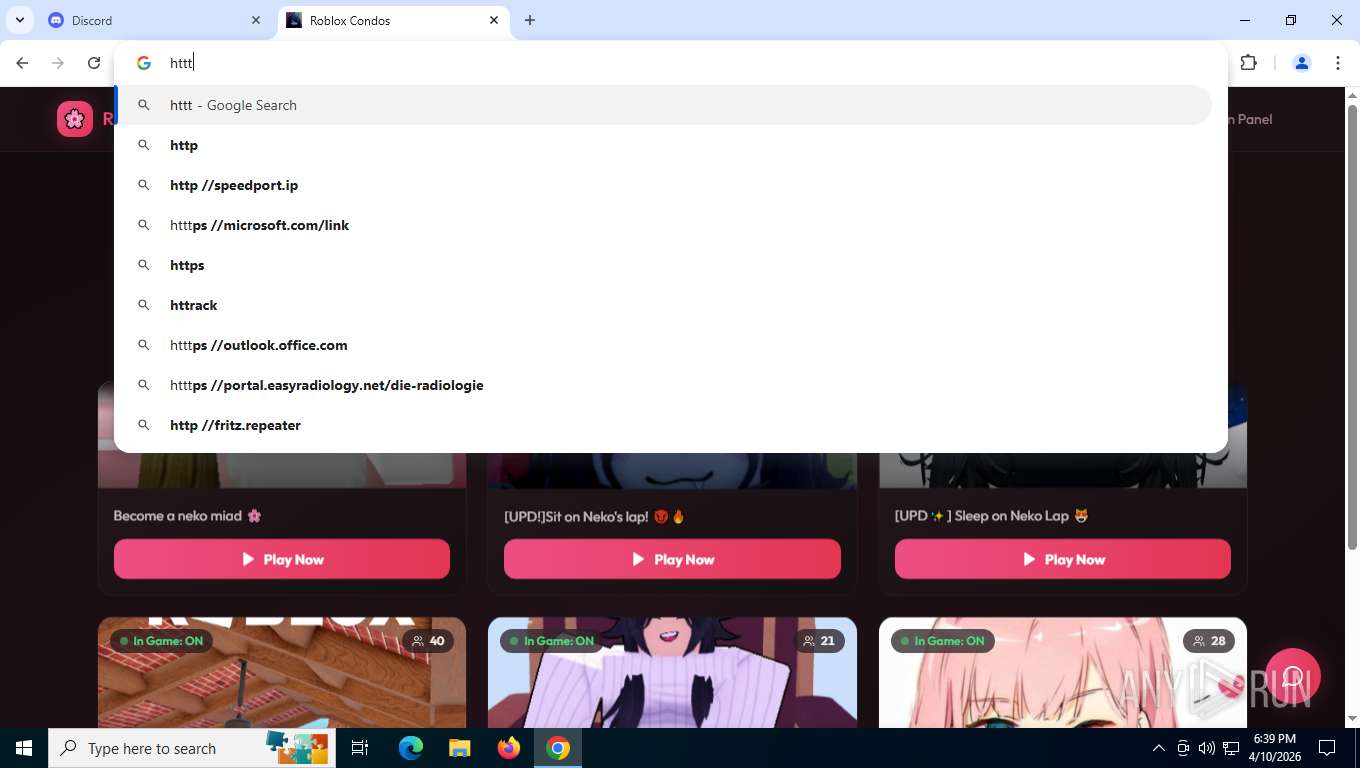Click the 'Sleep on Neko Lap' title
The image size is (1360, 768).
click(991, 516)
